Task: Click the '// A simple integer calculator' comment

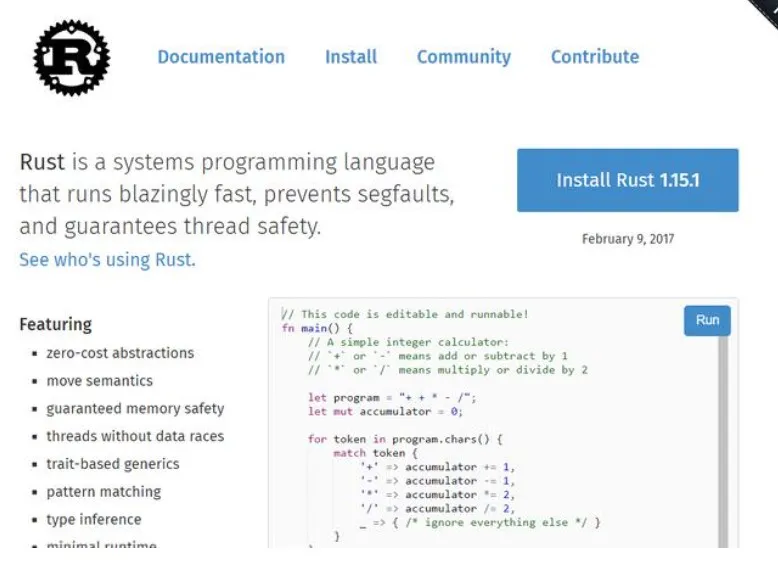Action: (408, 342)
